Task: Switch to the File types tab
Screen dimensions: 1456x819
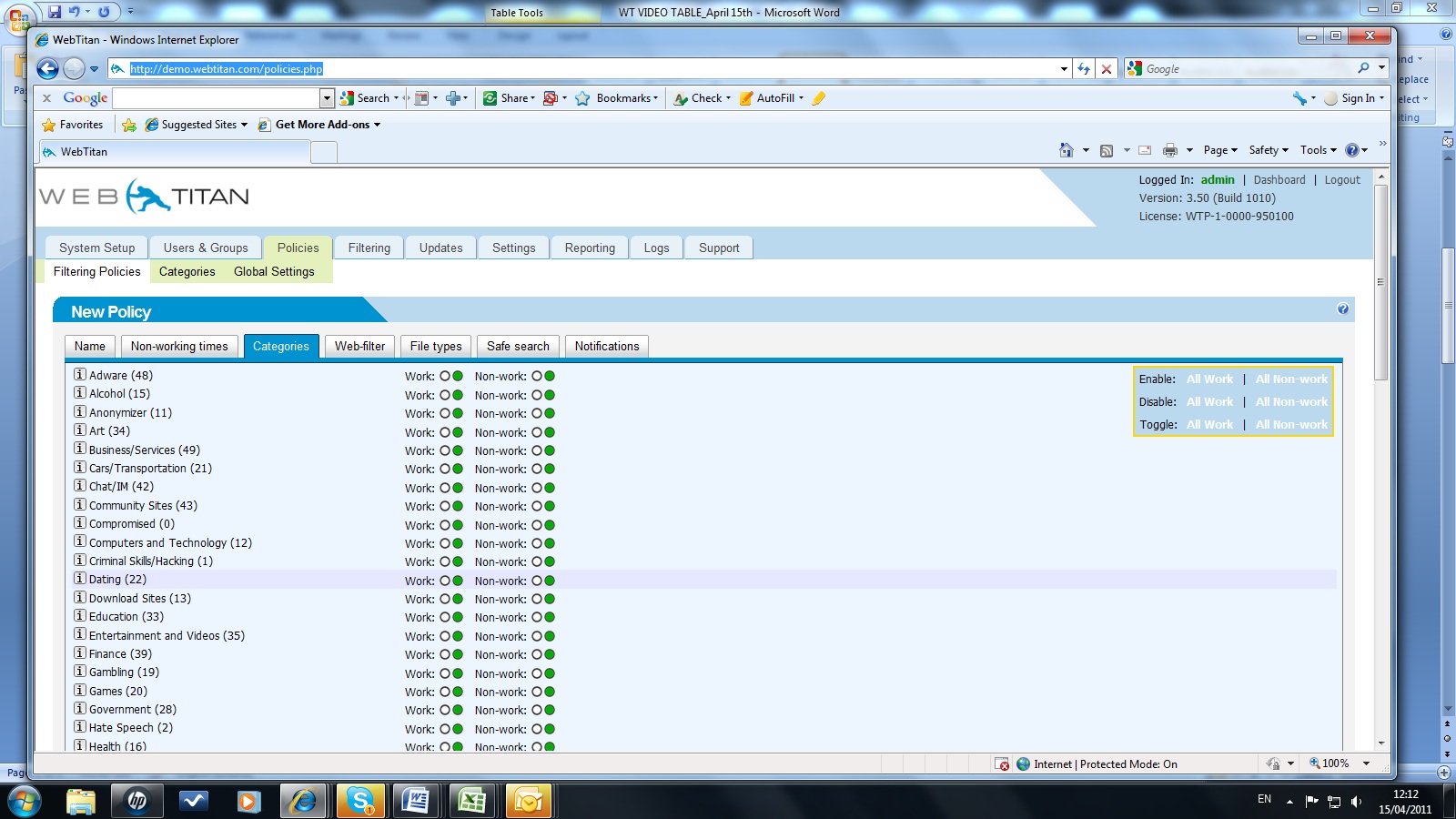Action: 436,346
